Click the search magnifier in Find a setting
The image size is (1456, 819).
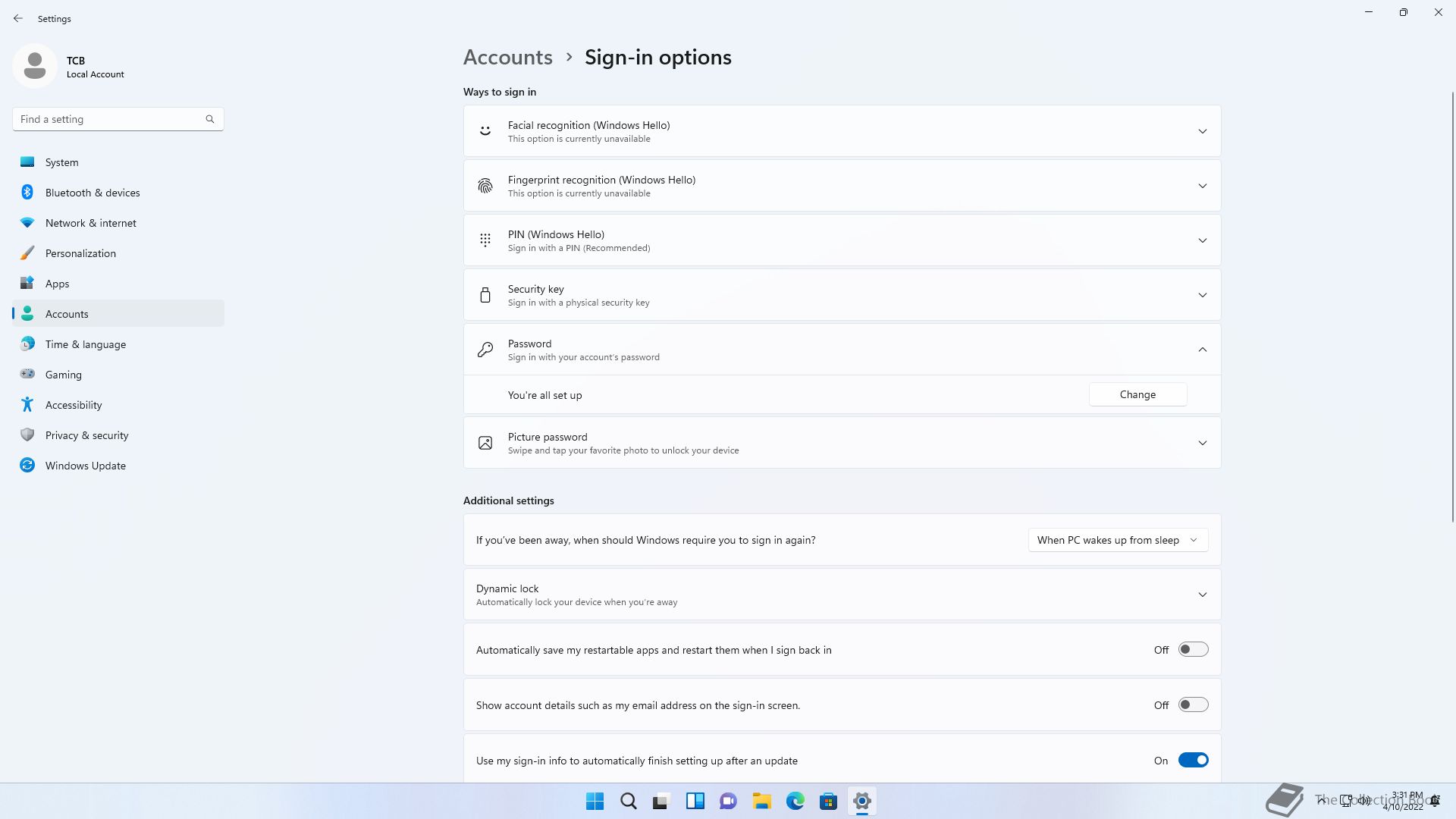210,119
